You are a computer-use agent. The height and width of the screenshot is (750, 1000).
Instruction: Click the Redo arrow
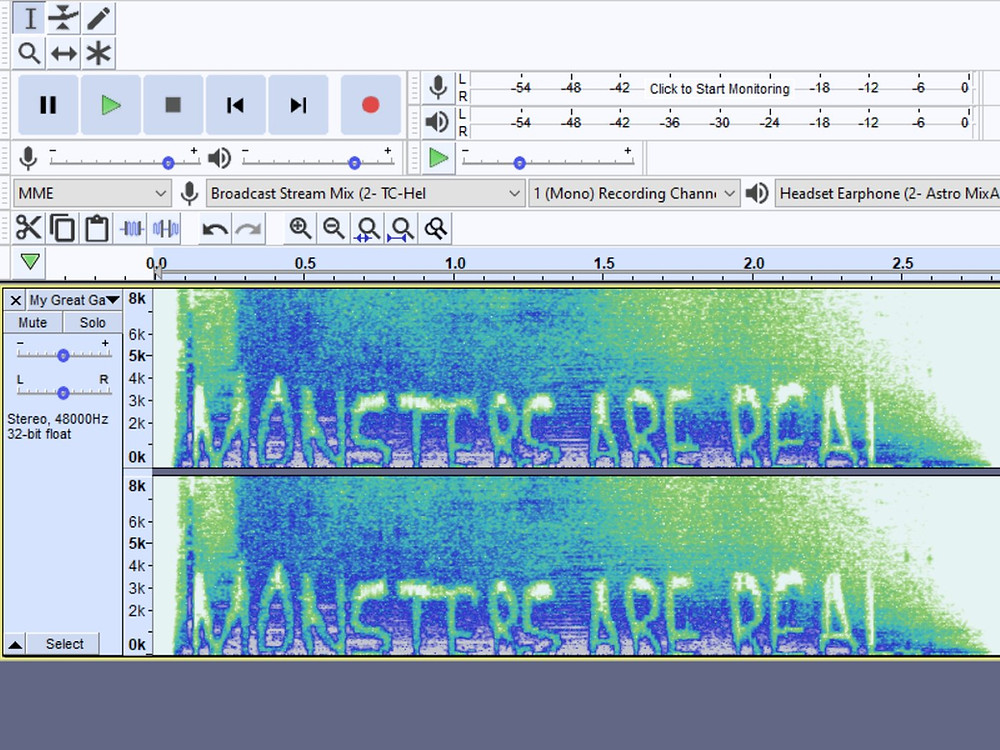click(x=249, y=228)
